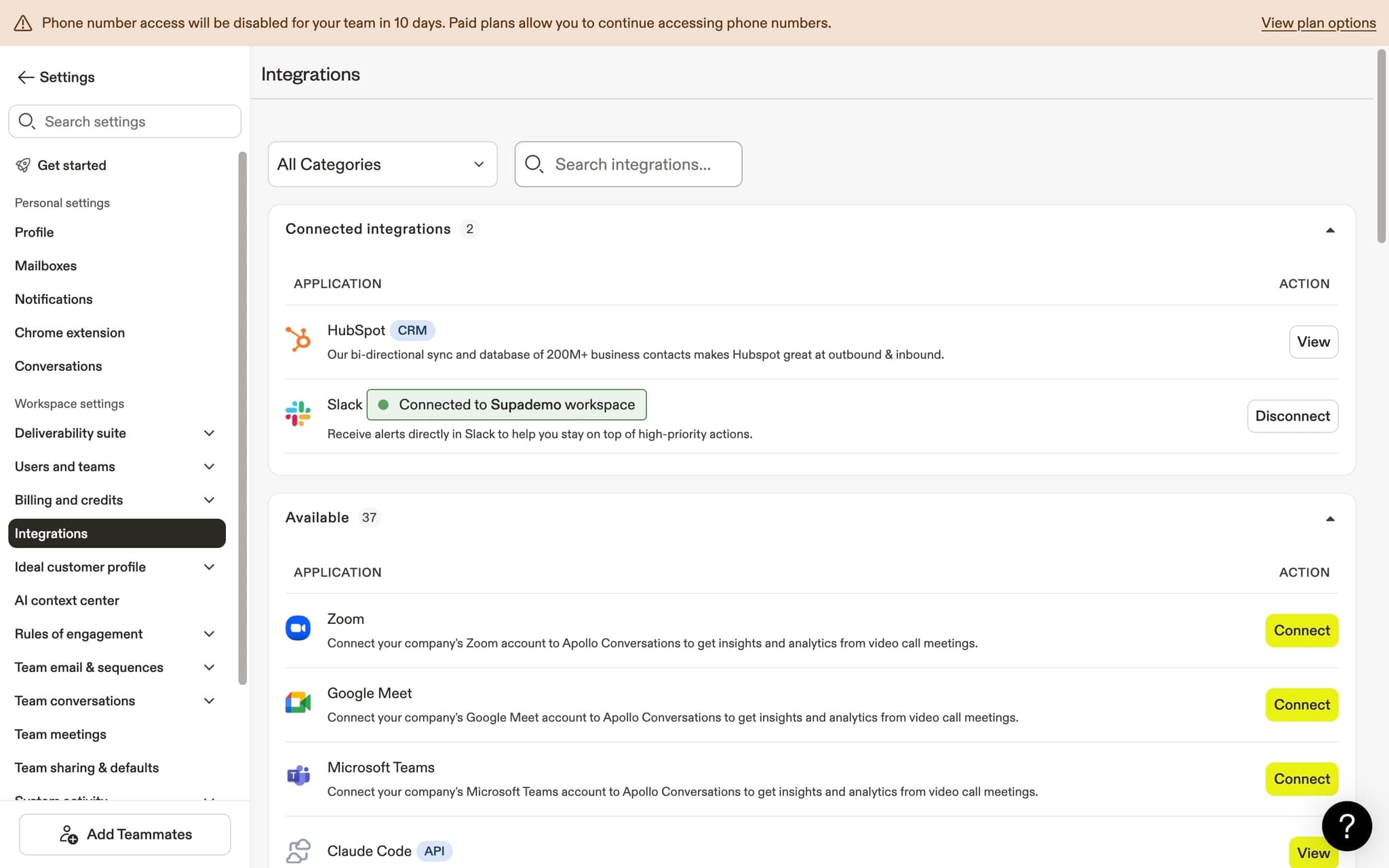
Task: Open help via the question mark button
Action: 1346,826
